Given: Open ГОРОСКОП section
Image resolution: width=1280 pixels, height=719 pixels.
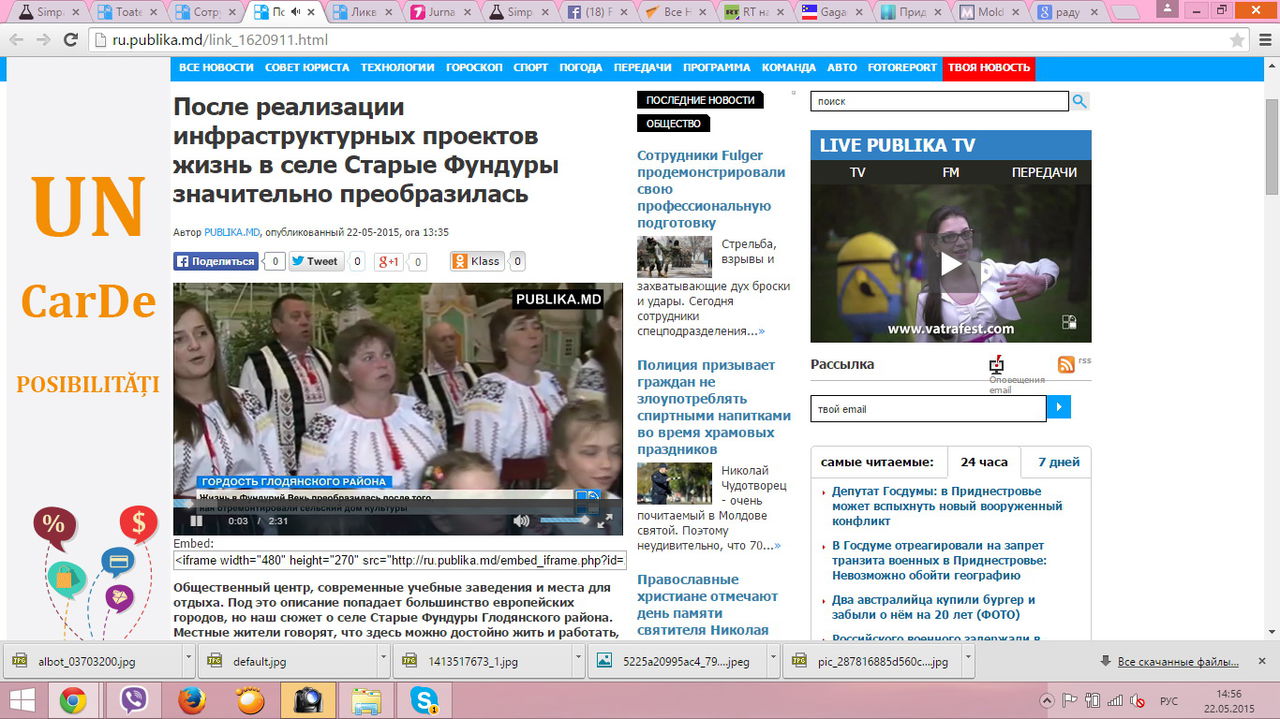Looking at the screenshot, I should pyautogui.click(x=474, y=68).
